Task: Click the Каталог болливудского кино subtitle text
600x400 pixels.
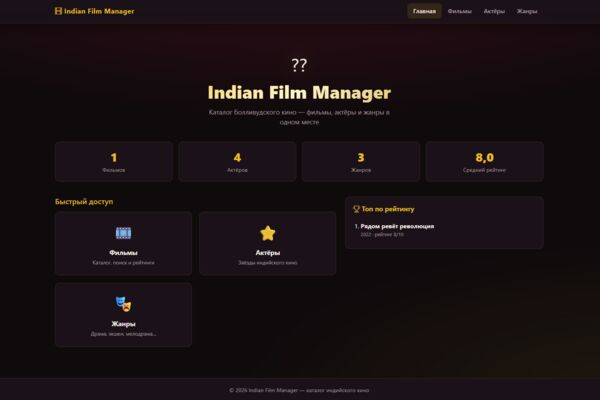Action: coord(299,117)
